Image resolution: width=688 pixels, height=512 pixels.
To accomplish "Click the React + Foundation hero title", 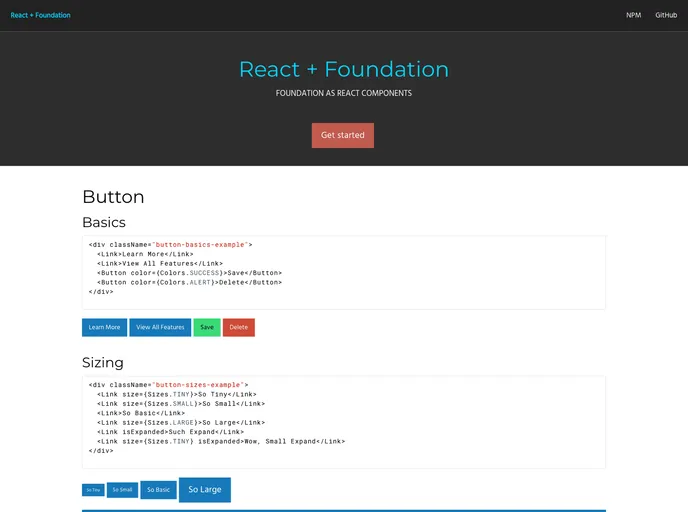I will pos(344,69).
